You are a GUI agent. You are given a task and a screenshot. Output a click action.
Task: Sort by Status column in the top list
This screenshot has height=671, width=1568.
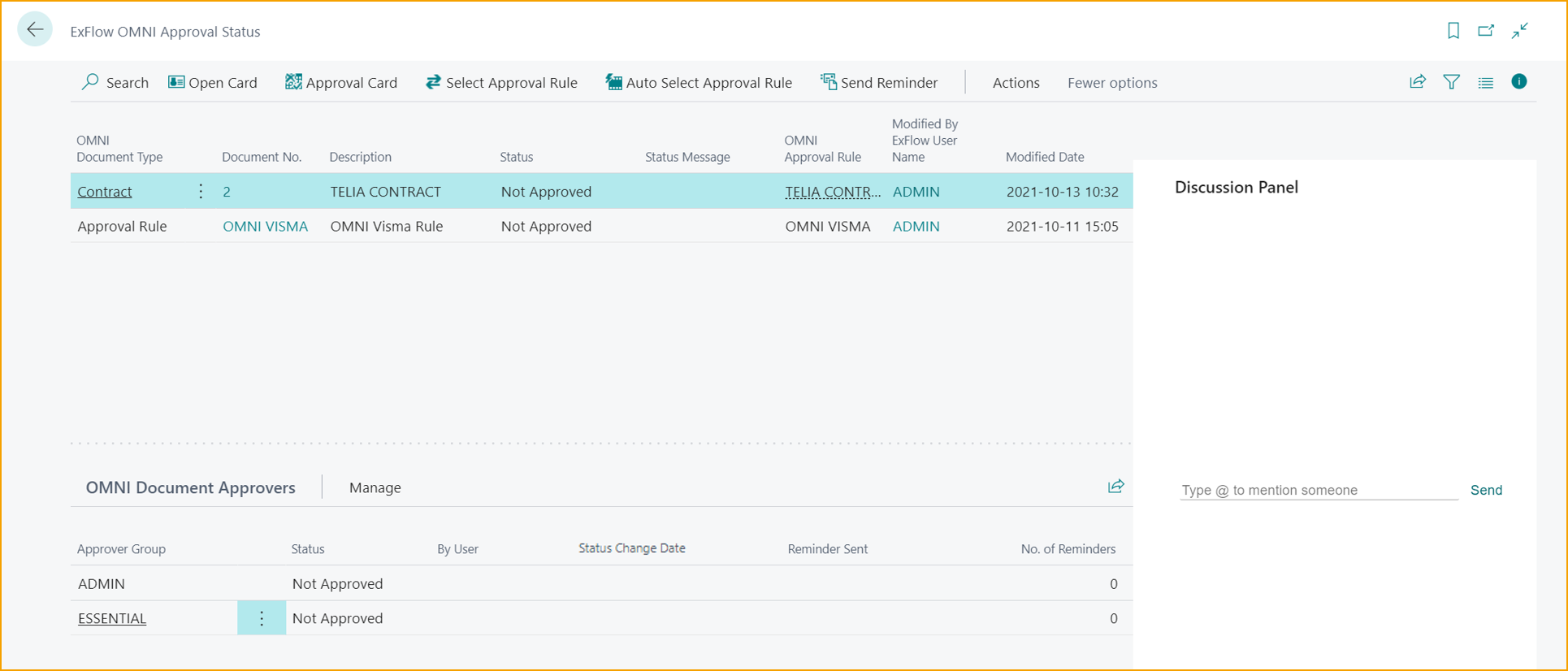click(x=517, y=157)
